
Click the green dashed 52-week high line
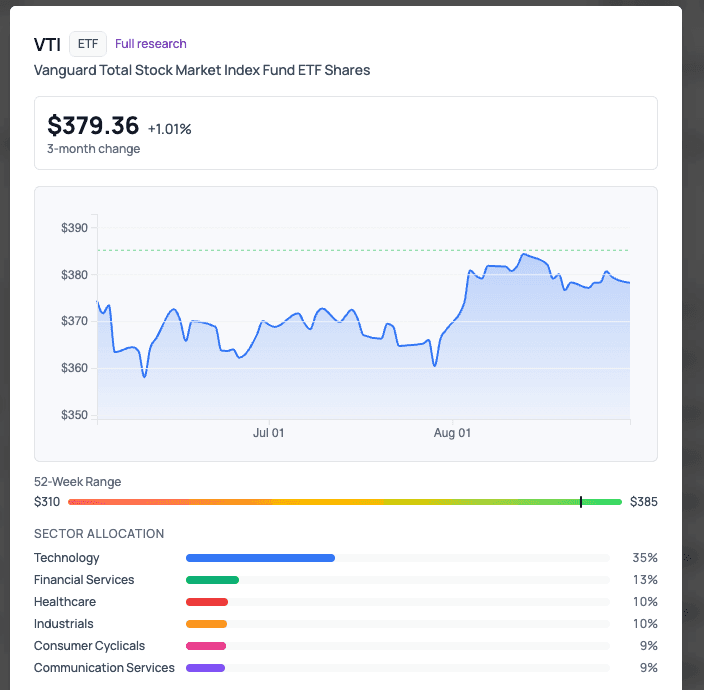[364, 250]
